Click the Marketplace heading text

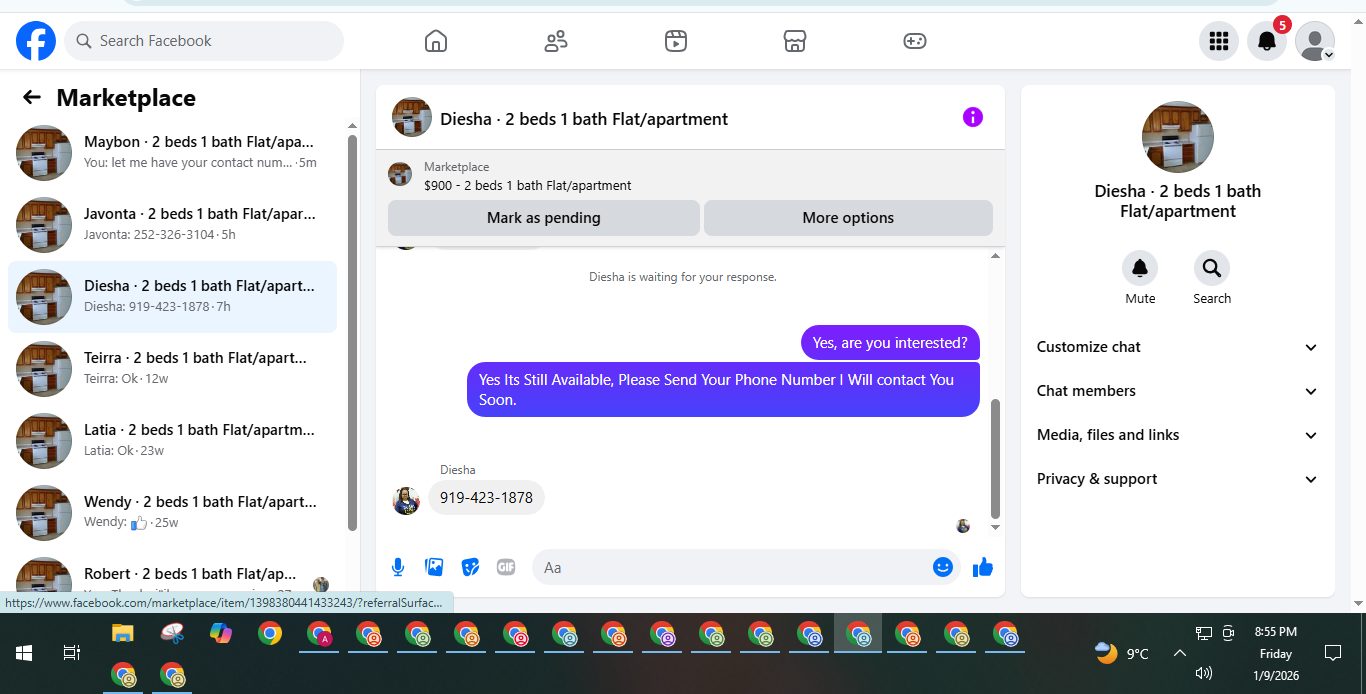coord(126,98)
